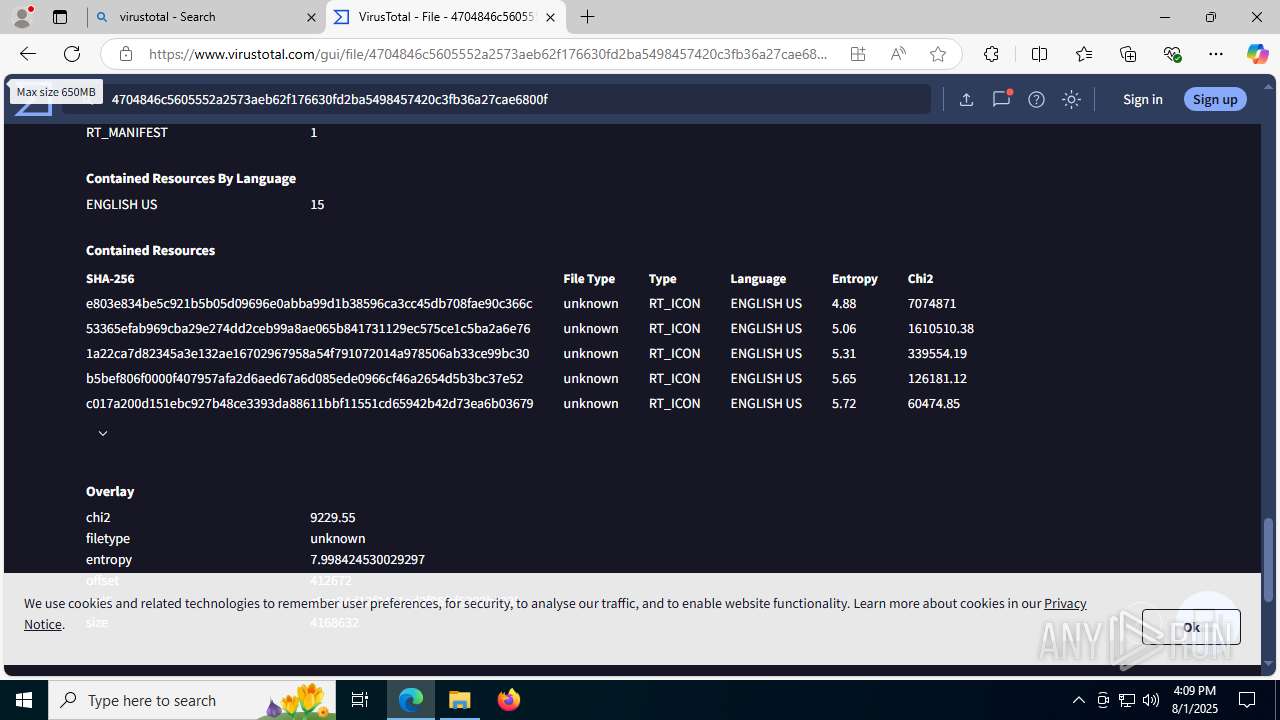Open the Action Center notifications
The width and height of the screenshot is (1280, 720).
coord(1247,700)
